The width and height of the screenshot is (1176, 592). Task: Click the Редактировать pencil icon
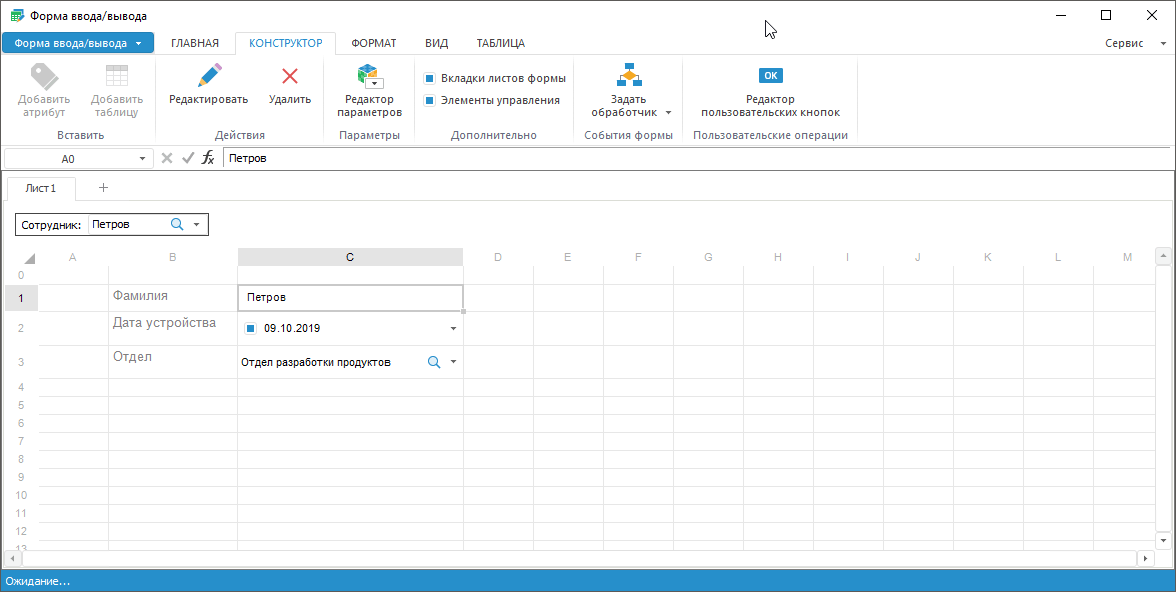point(208,76)
